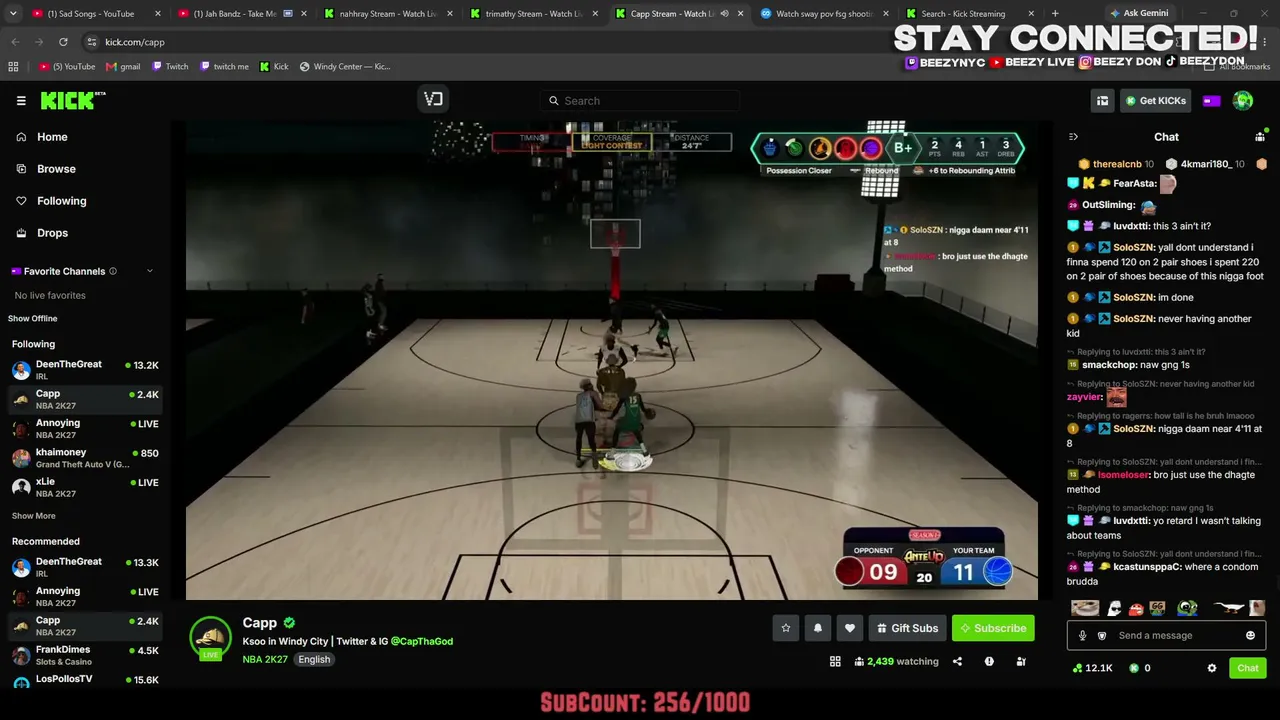Report the stream with the exclamation icon
The height and width of the screenshot is (720, 1280).
point(989,661)
